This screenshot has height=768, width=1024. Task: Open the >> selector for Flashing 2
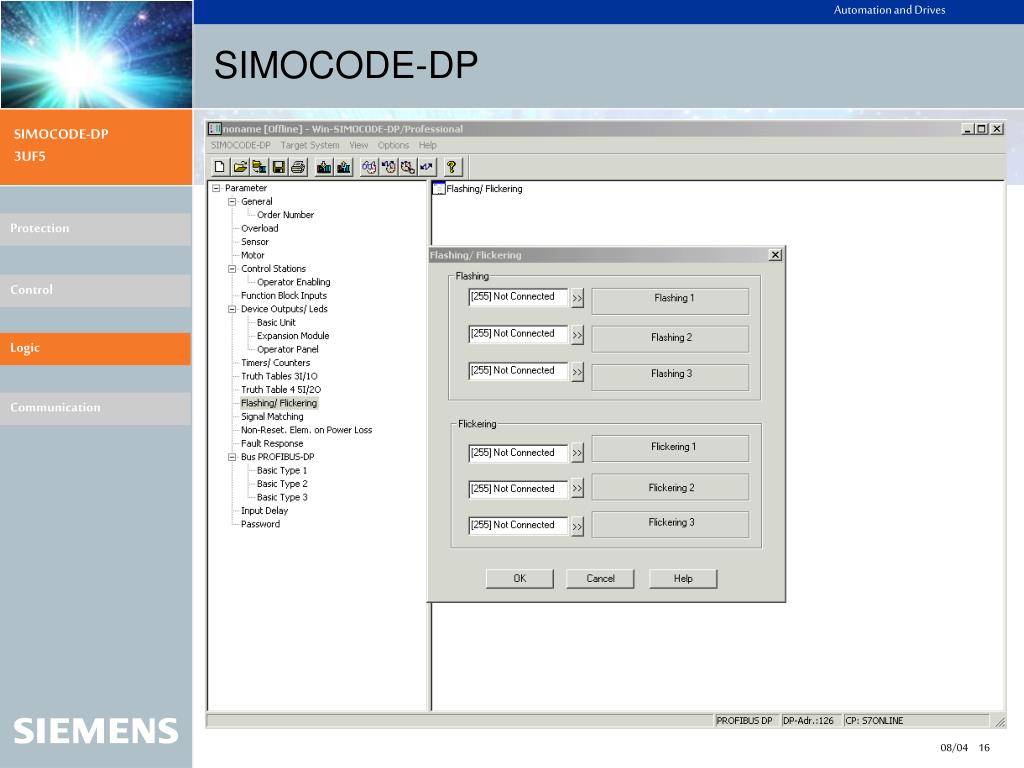(577, 336)
